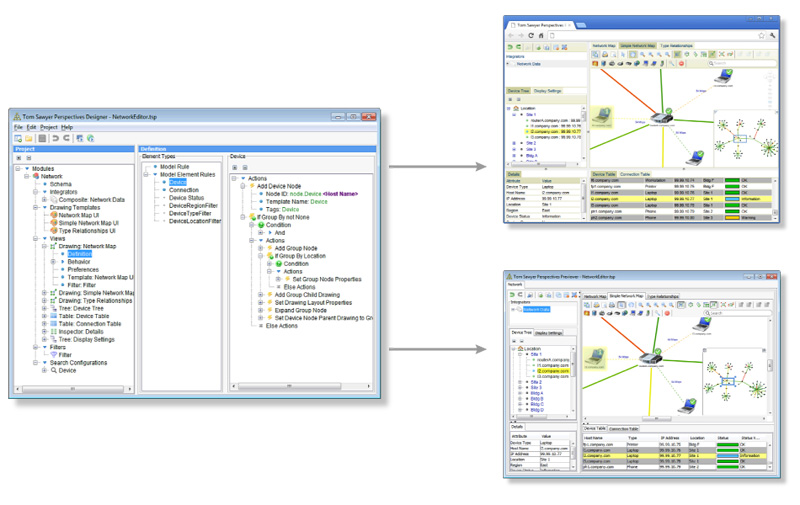This screenshot has width=800, height=505.
Task: Click expand-all icon in the Designer Project panel
Action: pos(19,158)
